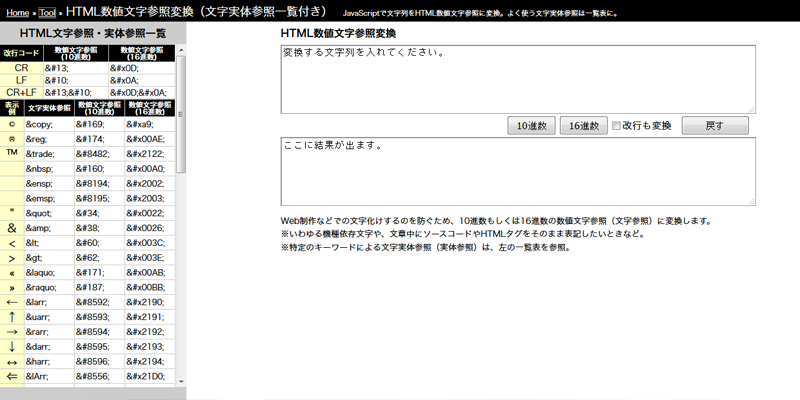Click the &#x0D;&#x0A; hex cell
The height and width of the screenshot is (400, 800).
(142, 92)
